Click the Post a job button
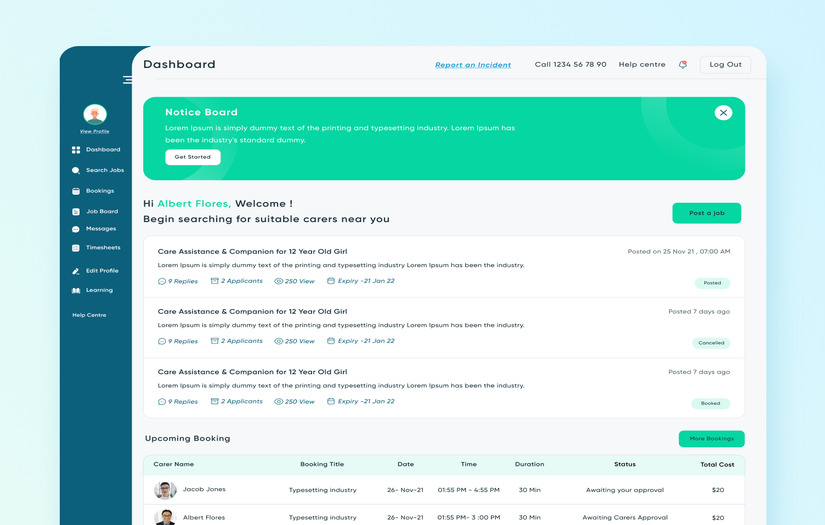 click(x=707, y=213)
